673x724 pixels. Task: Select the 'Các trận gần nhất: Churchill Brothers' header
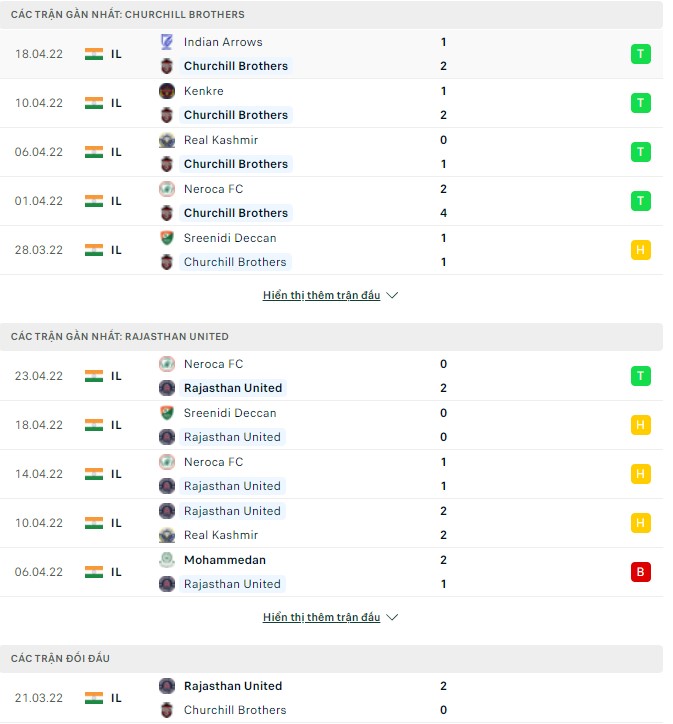click(128, 15)
